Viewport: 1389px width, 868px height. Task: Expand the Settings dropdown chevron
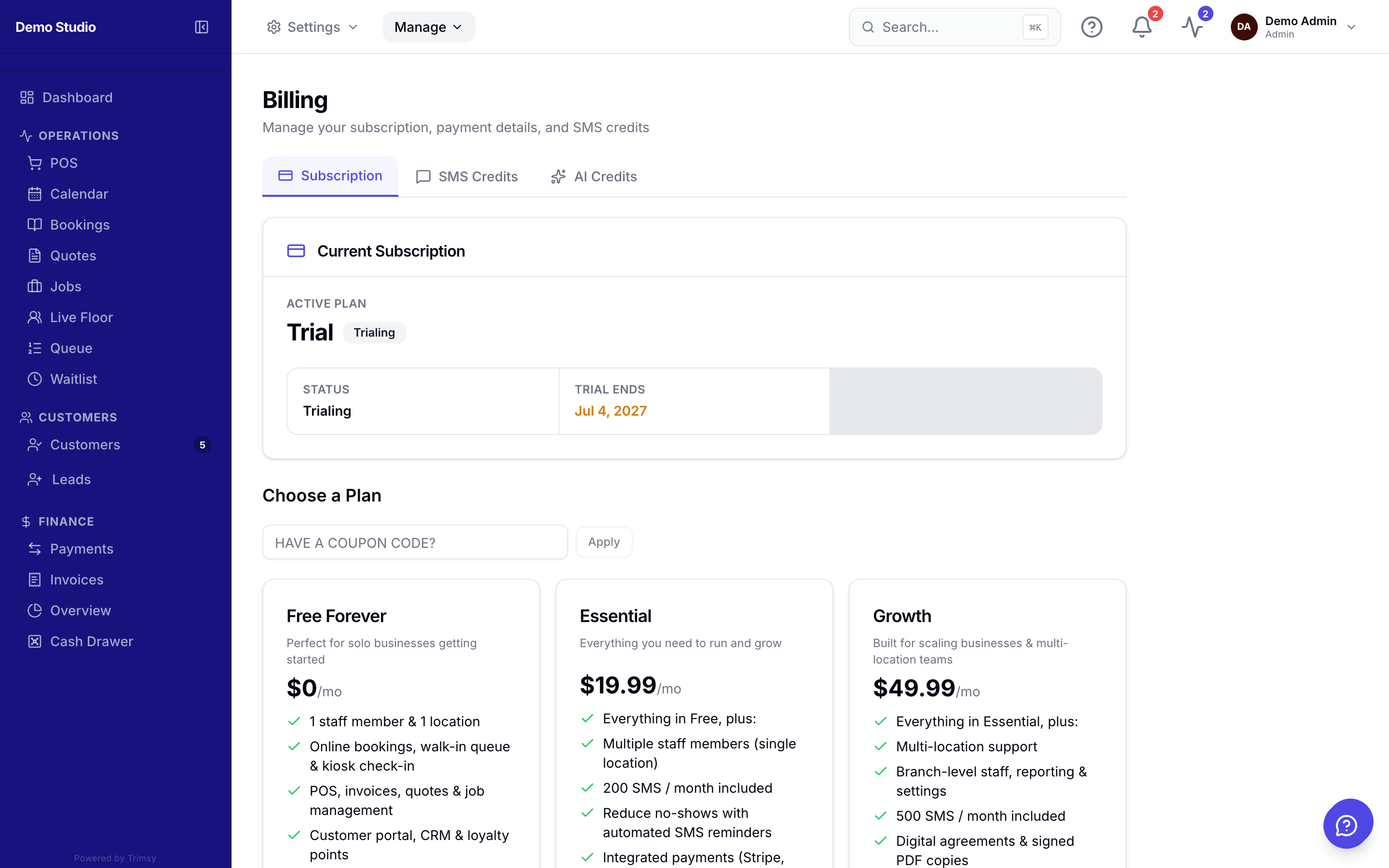tap(353, 27)
